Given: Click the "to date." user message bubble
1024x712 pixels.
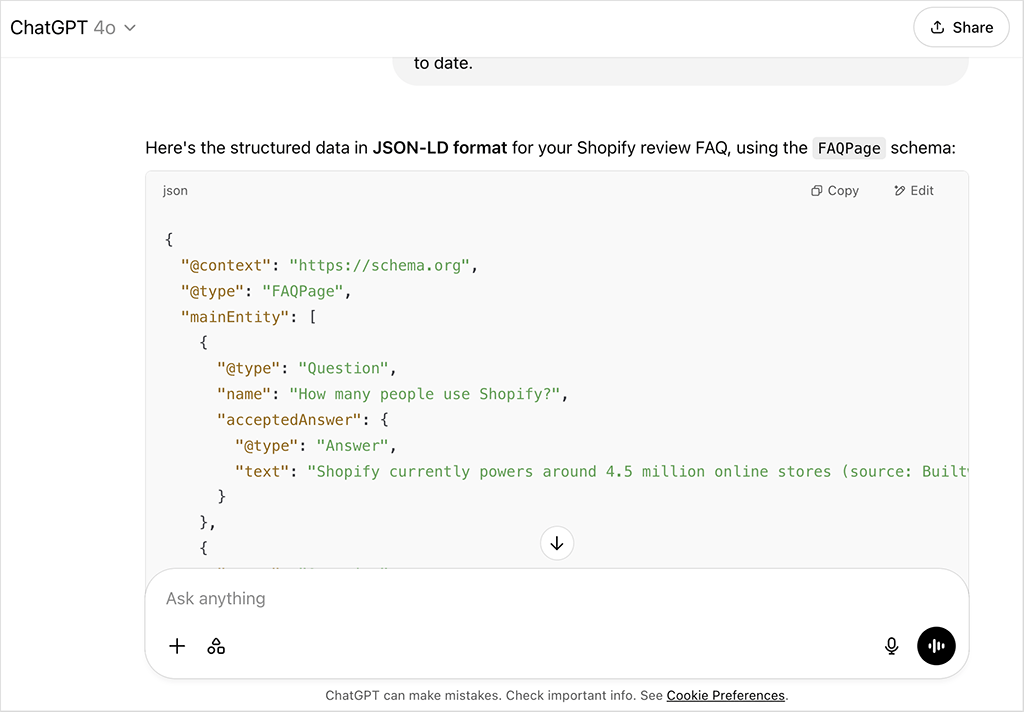Looking at the screenshot, I should click(680, 69).
